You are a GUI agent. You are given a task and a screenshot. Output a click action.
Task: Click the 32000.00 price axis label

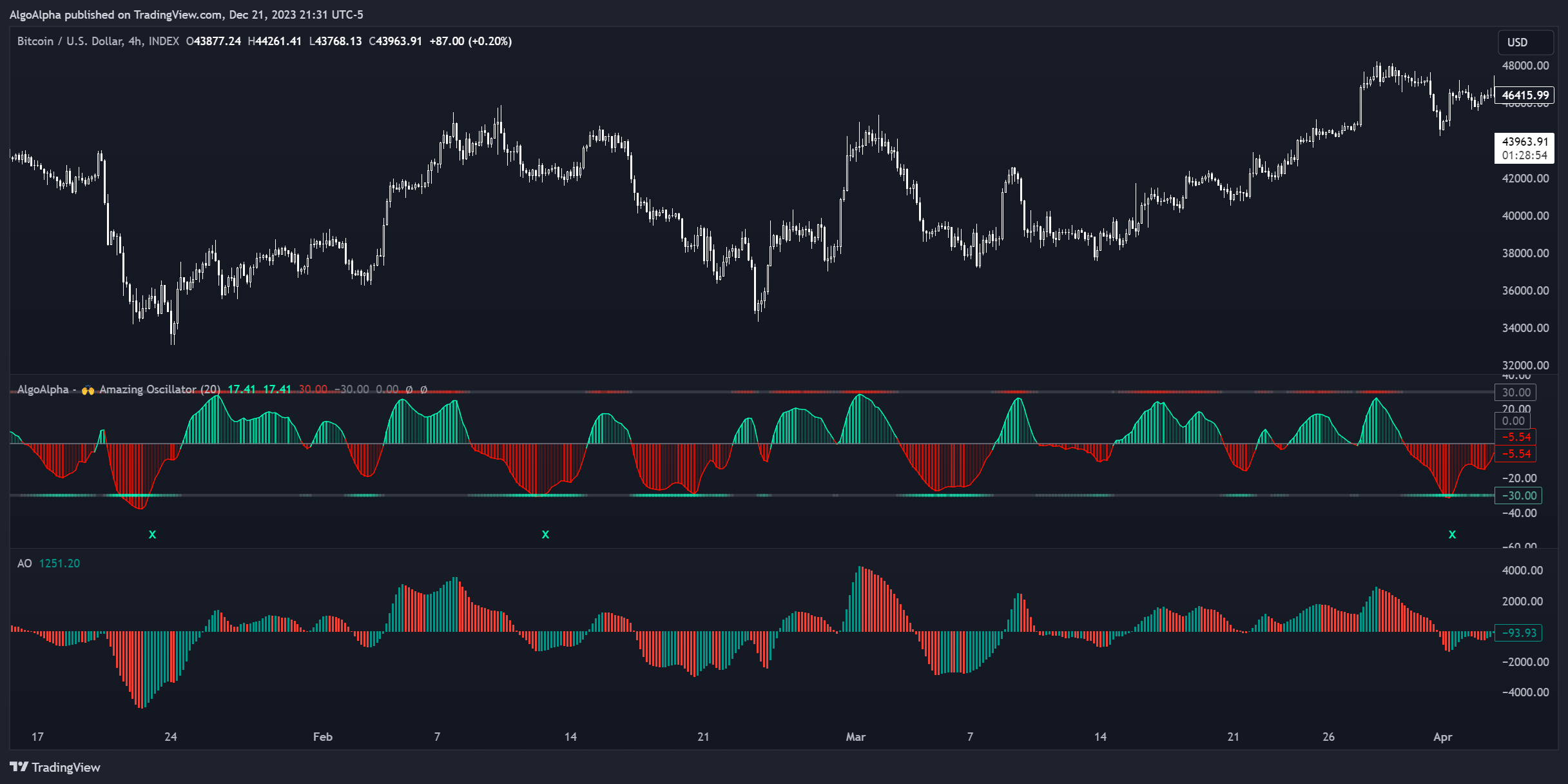1525,366
